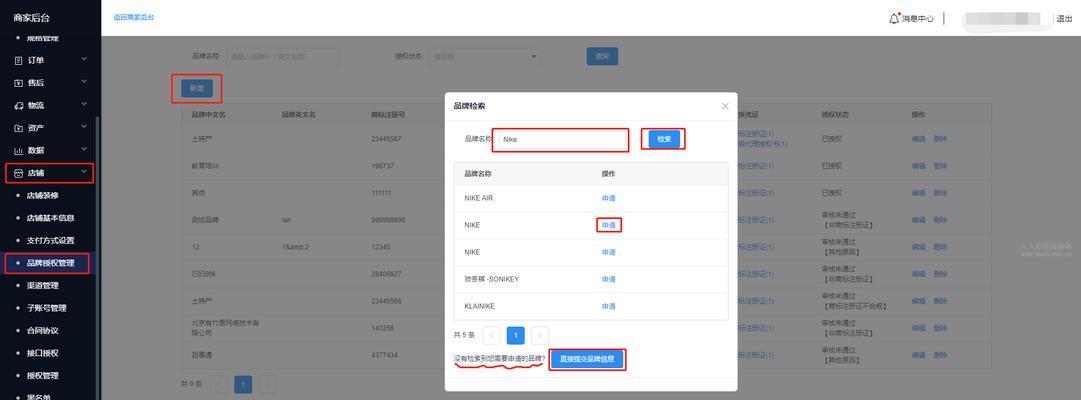Screen dimensions: 1081x400
Task: Click the 消息中心 bell icon
Action: point(894,18)
